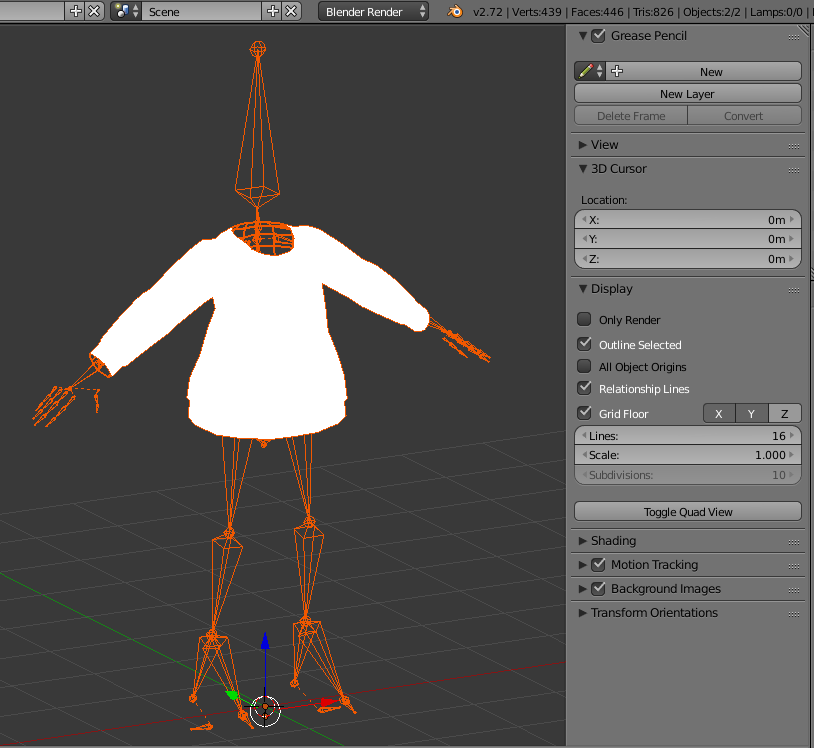Viewport: 814px width, 748px height.
Task: Toggle the grid X axis button
Action: coord(719,414)
